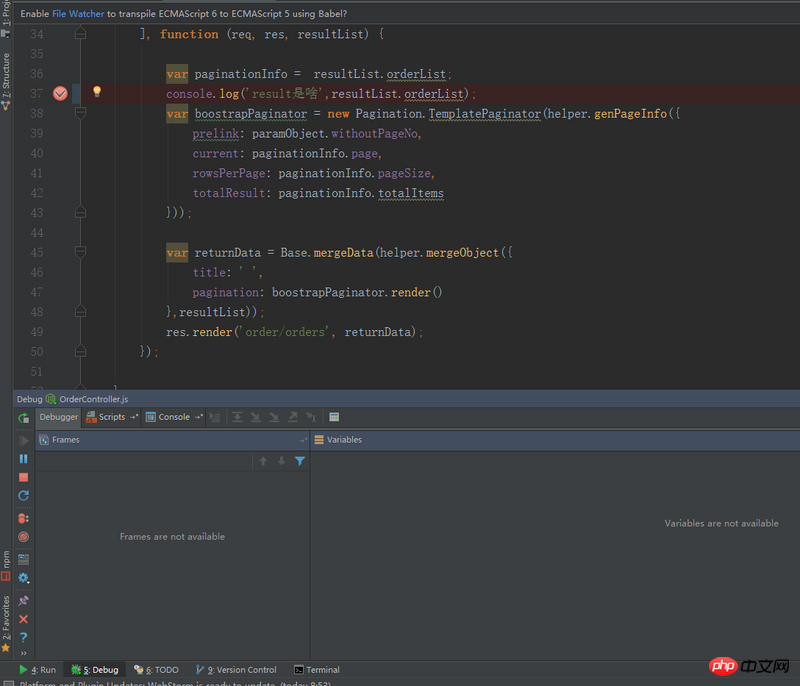Screen dimensions: 800x686
Task: Click the fold marker on line 34
Action: [x=81, y=34]
